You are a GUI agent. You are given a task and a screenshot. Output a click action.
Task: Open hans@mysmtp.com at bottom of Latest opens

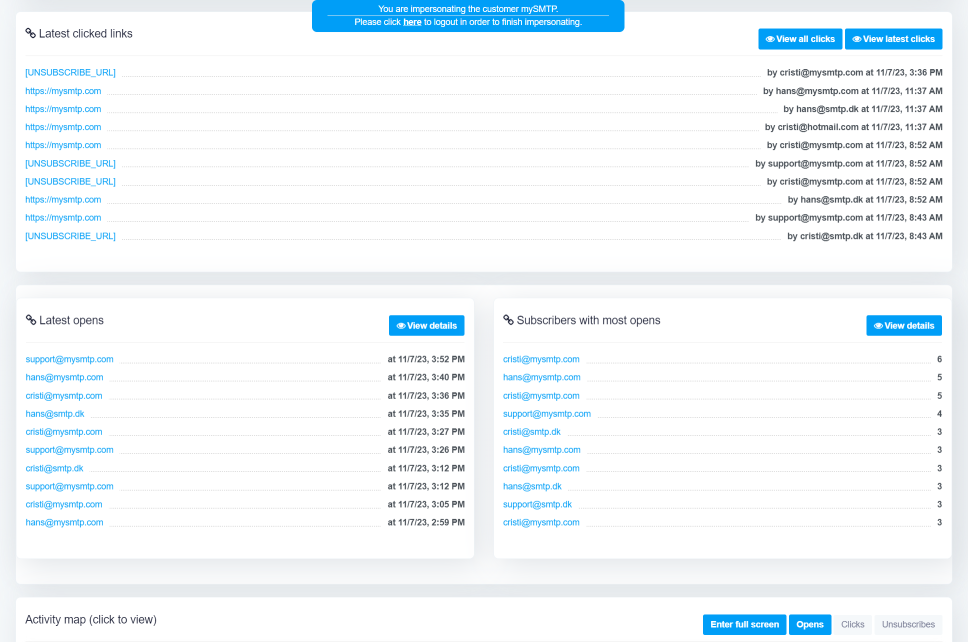pyautogui.click(x=64, y=523)
